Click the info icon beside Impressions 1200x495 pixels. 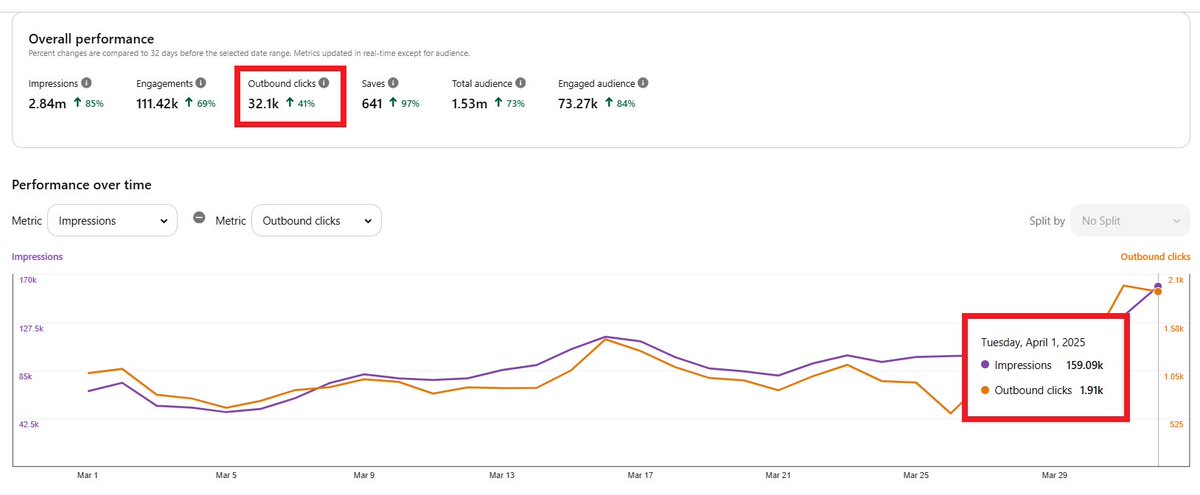[x=86, y=84]
